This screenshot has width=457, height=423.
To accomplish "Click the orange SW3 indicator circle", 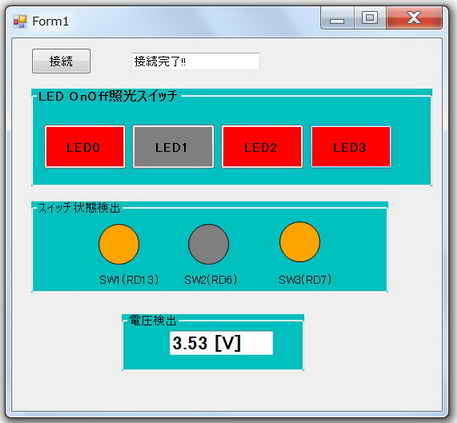I will [x=300, y=242].
